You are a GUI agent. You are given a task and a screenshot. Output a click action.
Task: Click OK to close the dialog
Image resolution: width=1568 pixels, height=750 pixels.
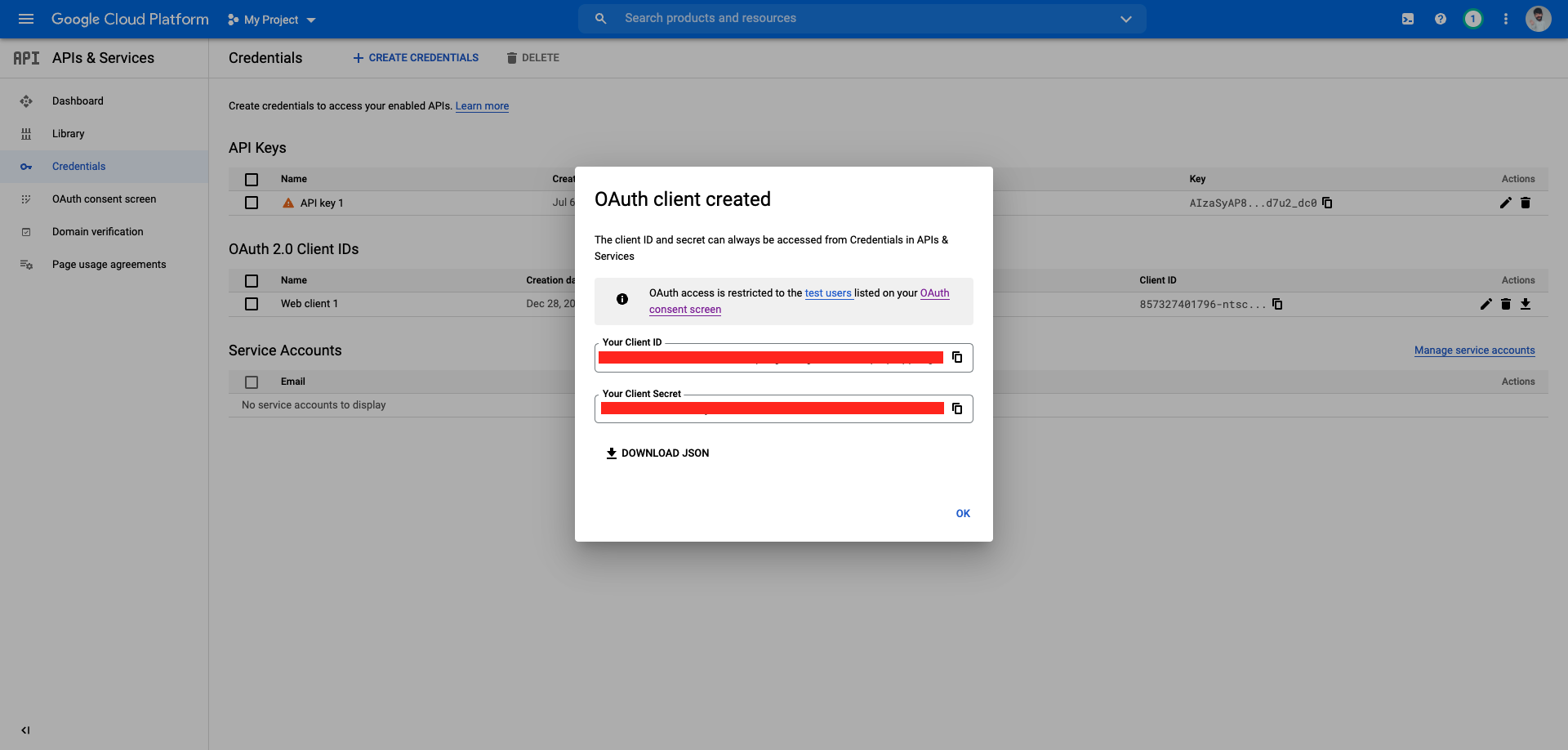click(963, 514)
